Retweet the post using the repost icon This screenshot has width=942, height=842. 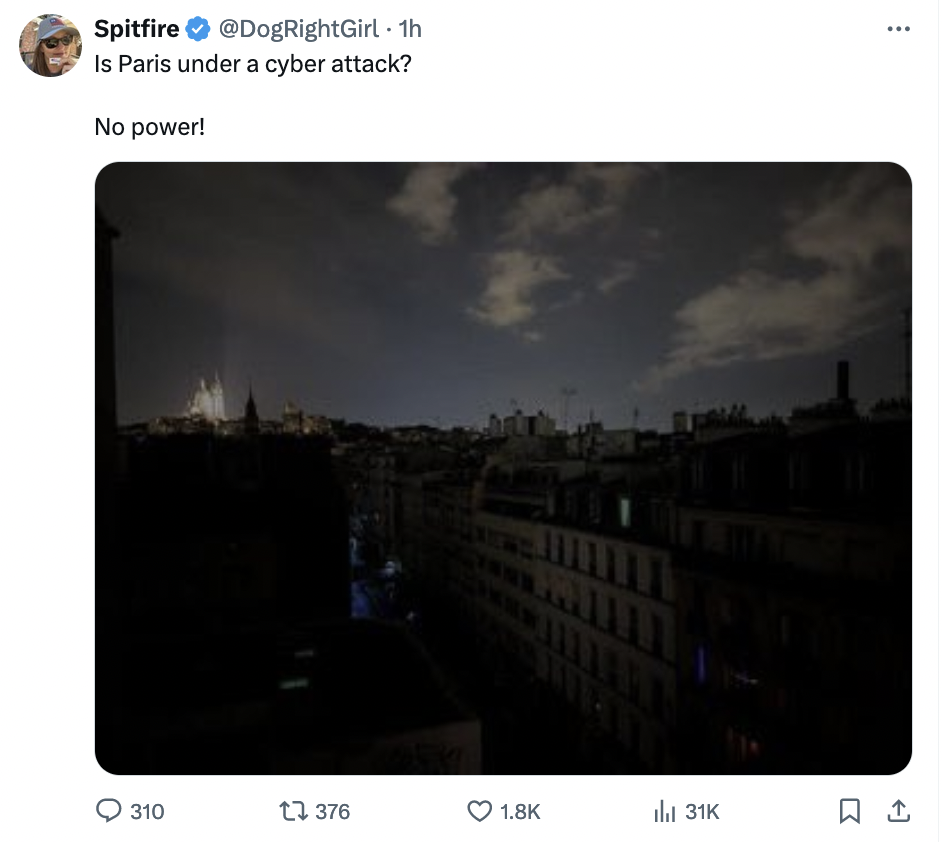click(x=292, y=811)
